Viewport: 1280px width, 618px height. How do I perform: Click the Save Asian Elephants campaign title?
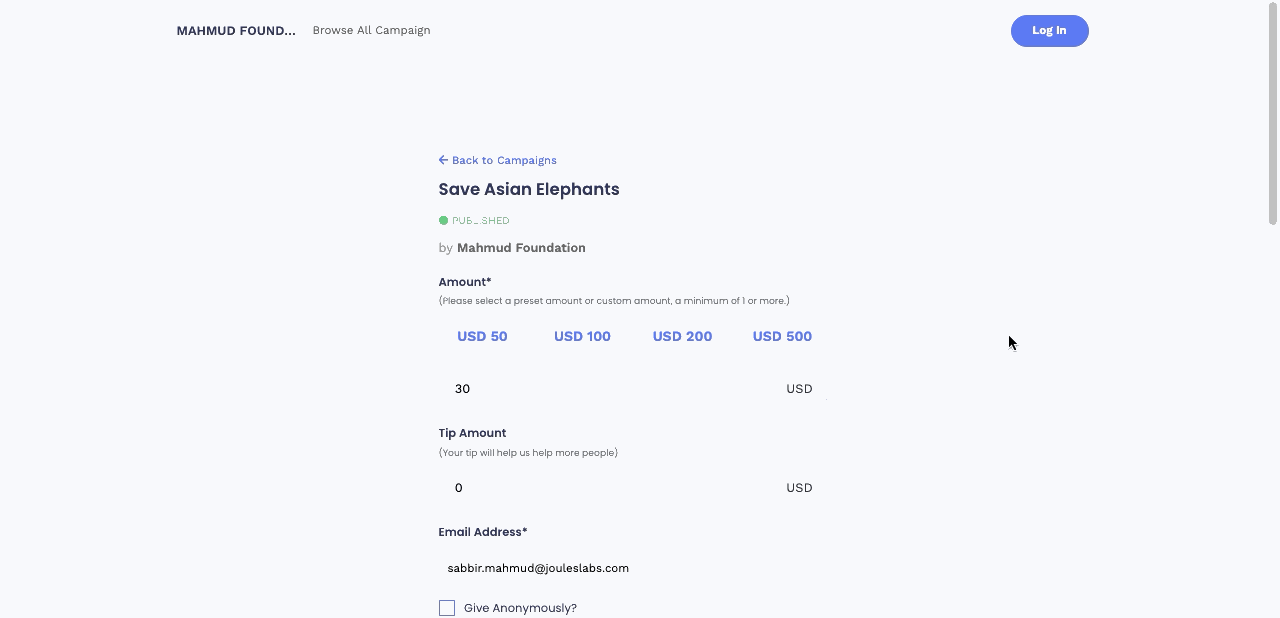[529, 189]
